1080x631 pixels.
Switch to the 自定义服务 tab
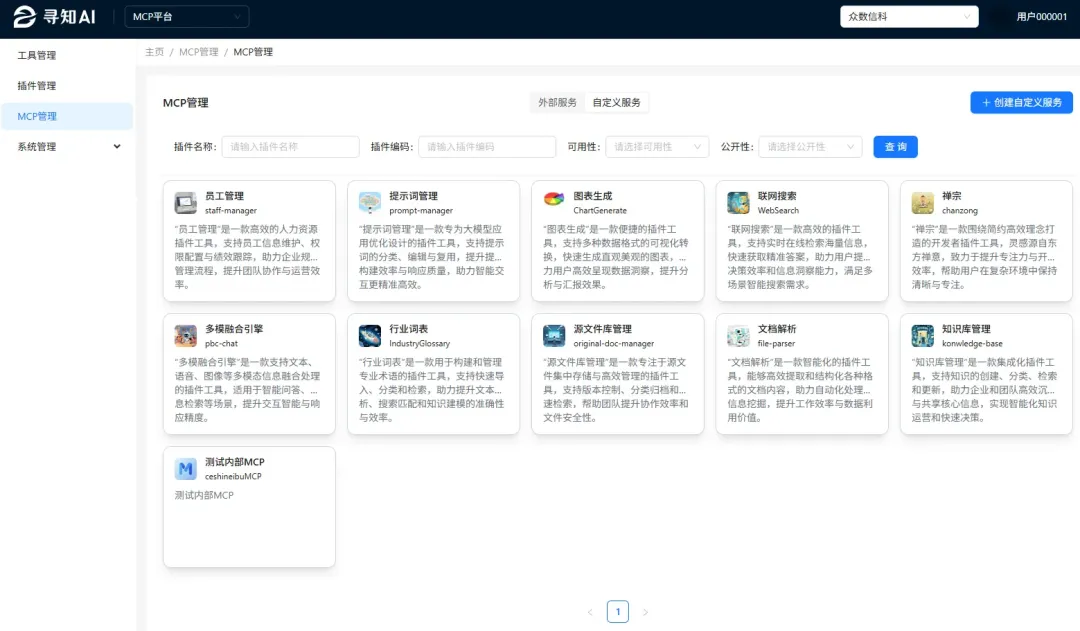click(x=615, y=102)
